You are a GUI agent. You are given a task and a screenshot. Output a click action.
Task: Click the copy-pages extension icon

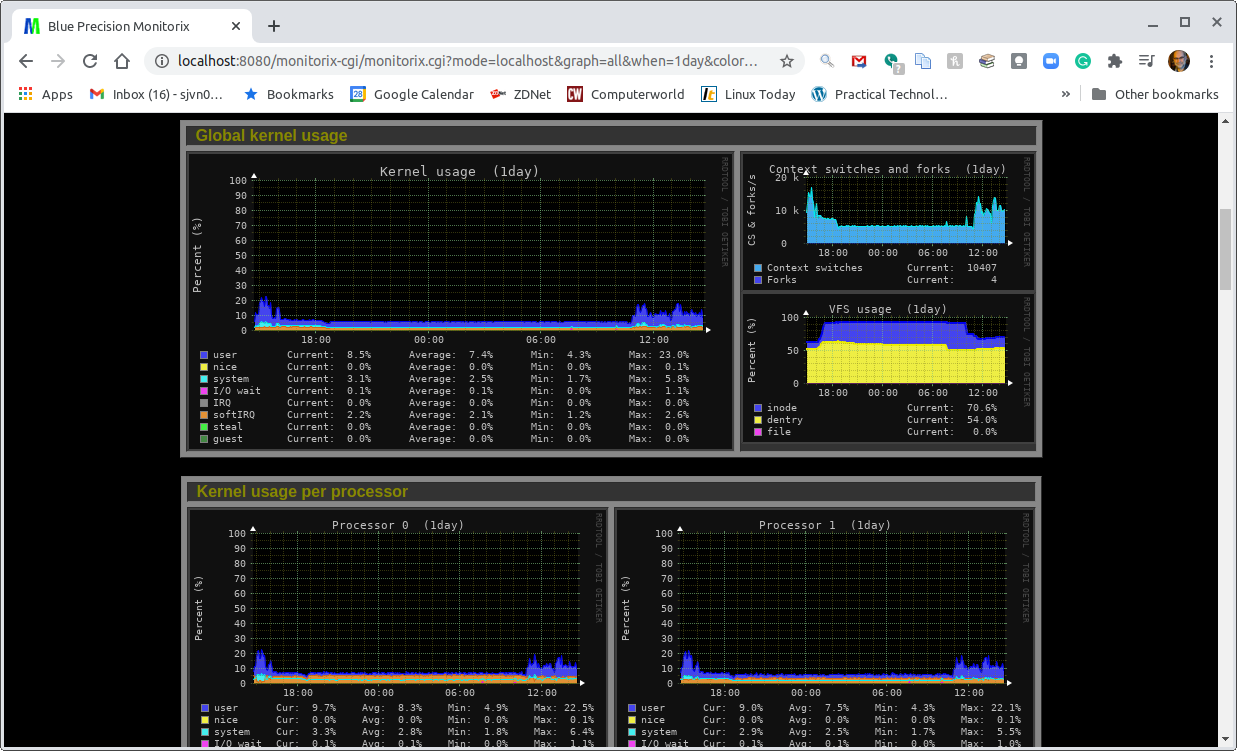[923, 61]
